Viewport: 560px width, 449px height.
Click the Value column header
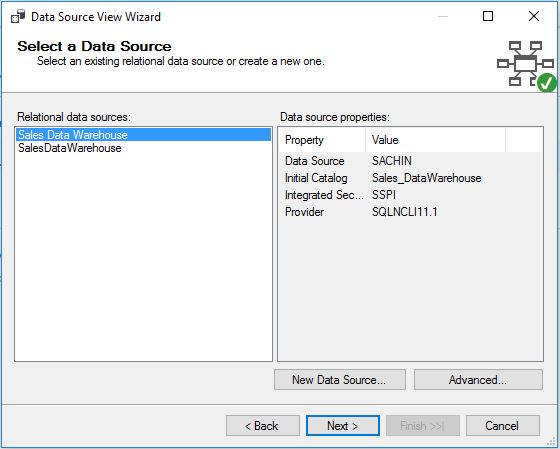tap(436, 140)
